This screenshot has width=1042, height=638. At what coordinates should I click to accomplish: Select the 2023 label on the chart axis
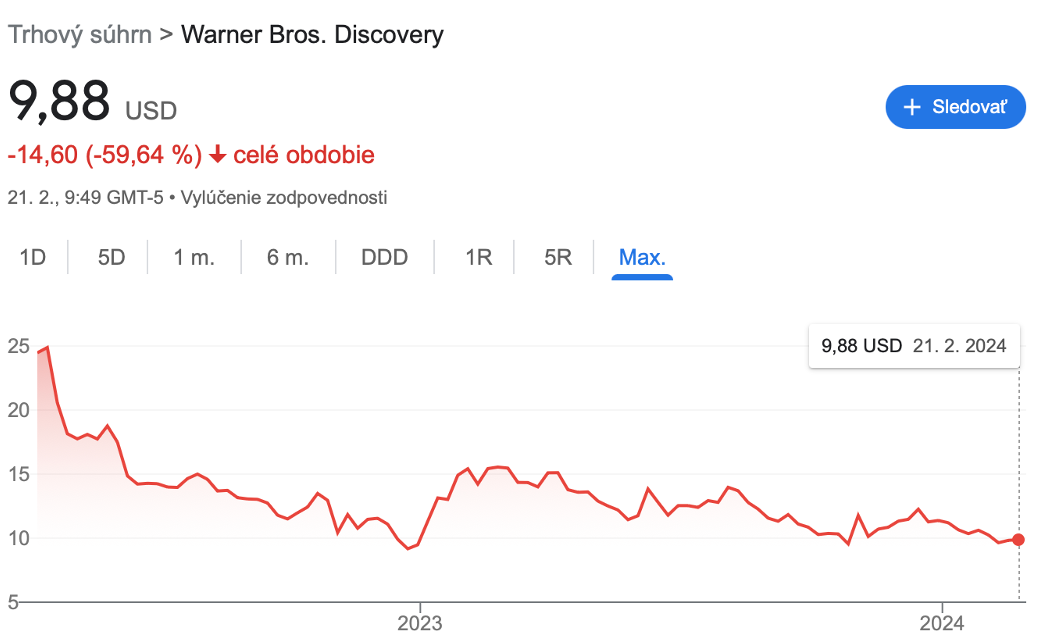coord(420,621)
